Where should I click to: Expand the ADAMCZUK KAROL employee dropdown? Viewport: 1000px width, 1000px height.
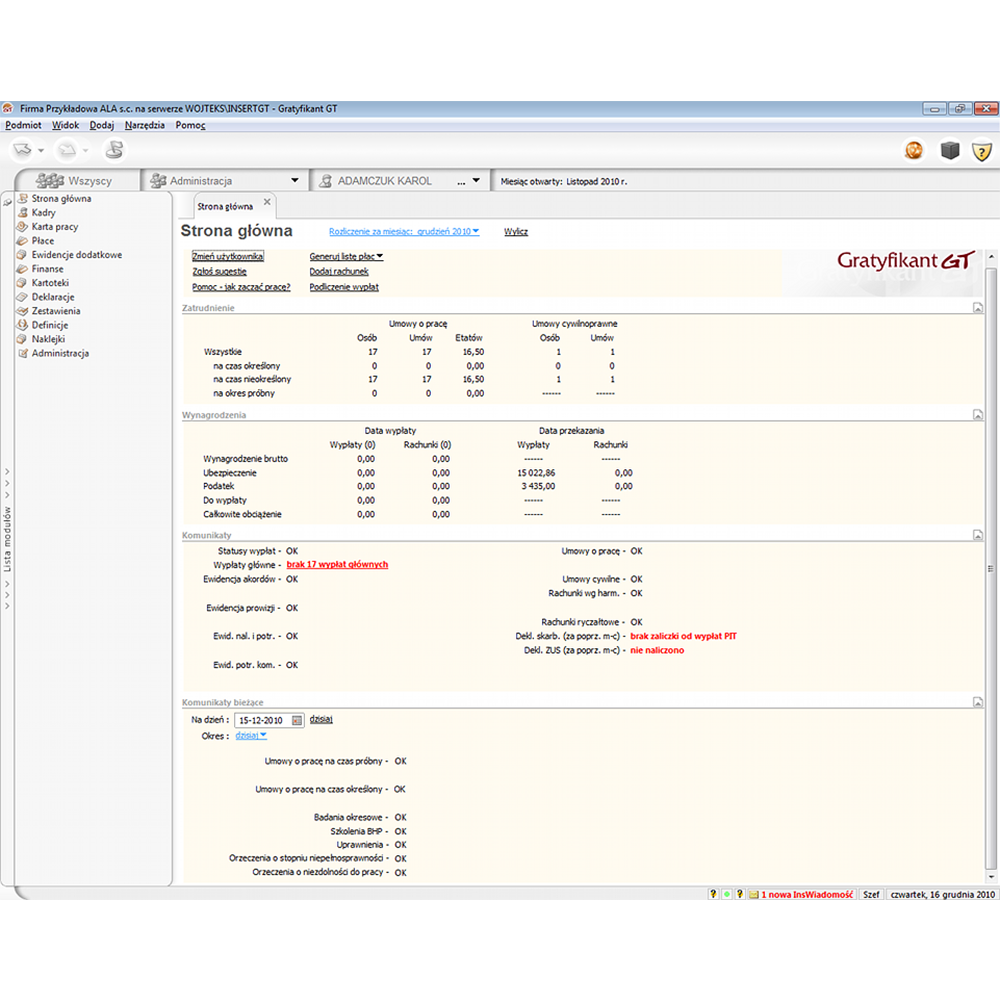pyautogui.click(x=476, y=181)
